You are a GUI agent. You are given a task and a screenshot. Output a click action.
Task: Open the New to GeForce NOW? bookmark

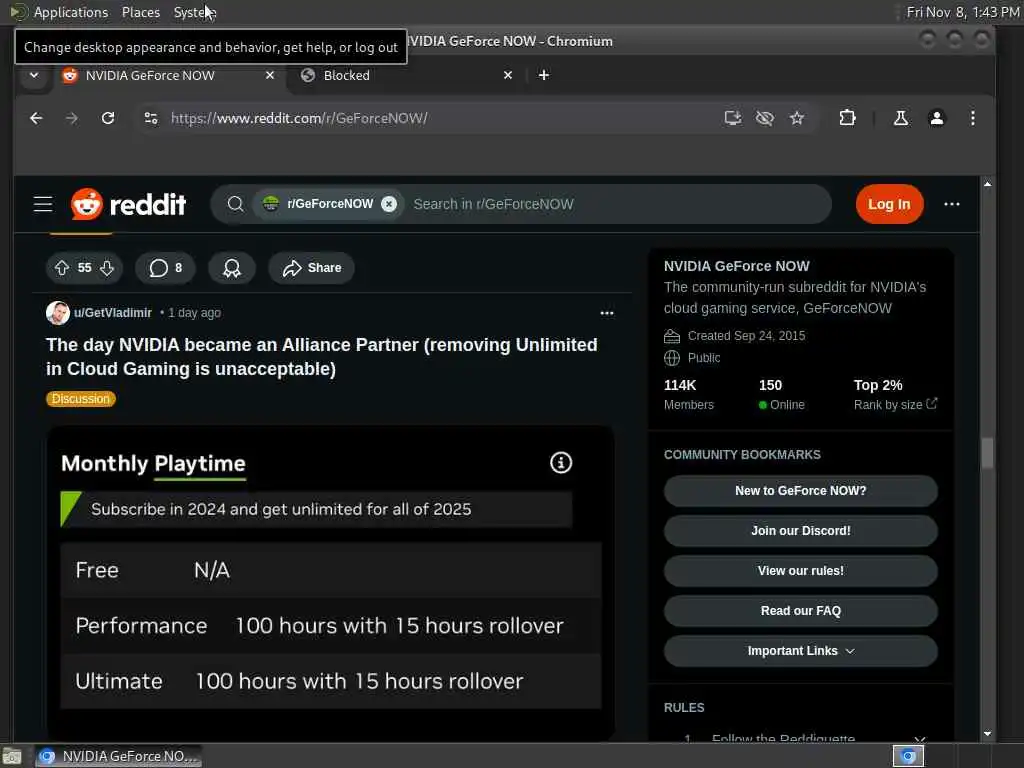(x=801, y=491)
